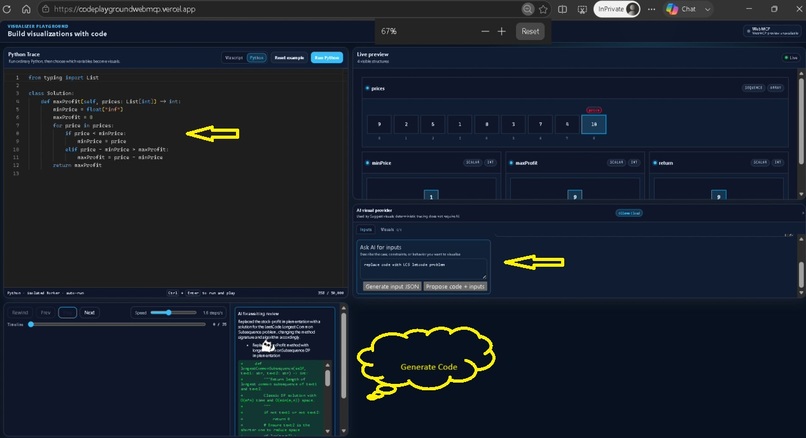Viewport: 806px width, 438px height.
Task: Click the class Solution code line
Action: pyautogui.click(x=51, y=93)
